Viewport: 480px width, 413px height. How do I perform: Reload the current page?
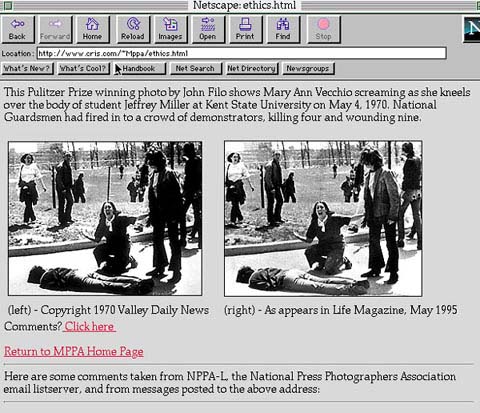pyautogui.click(x=133, y=29)
